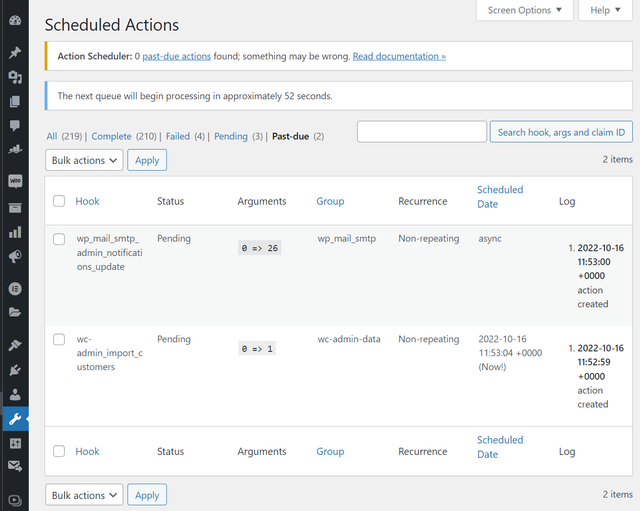
Task: Click the top '2 items' count
Action: coord(618,159)
